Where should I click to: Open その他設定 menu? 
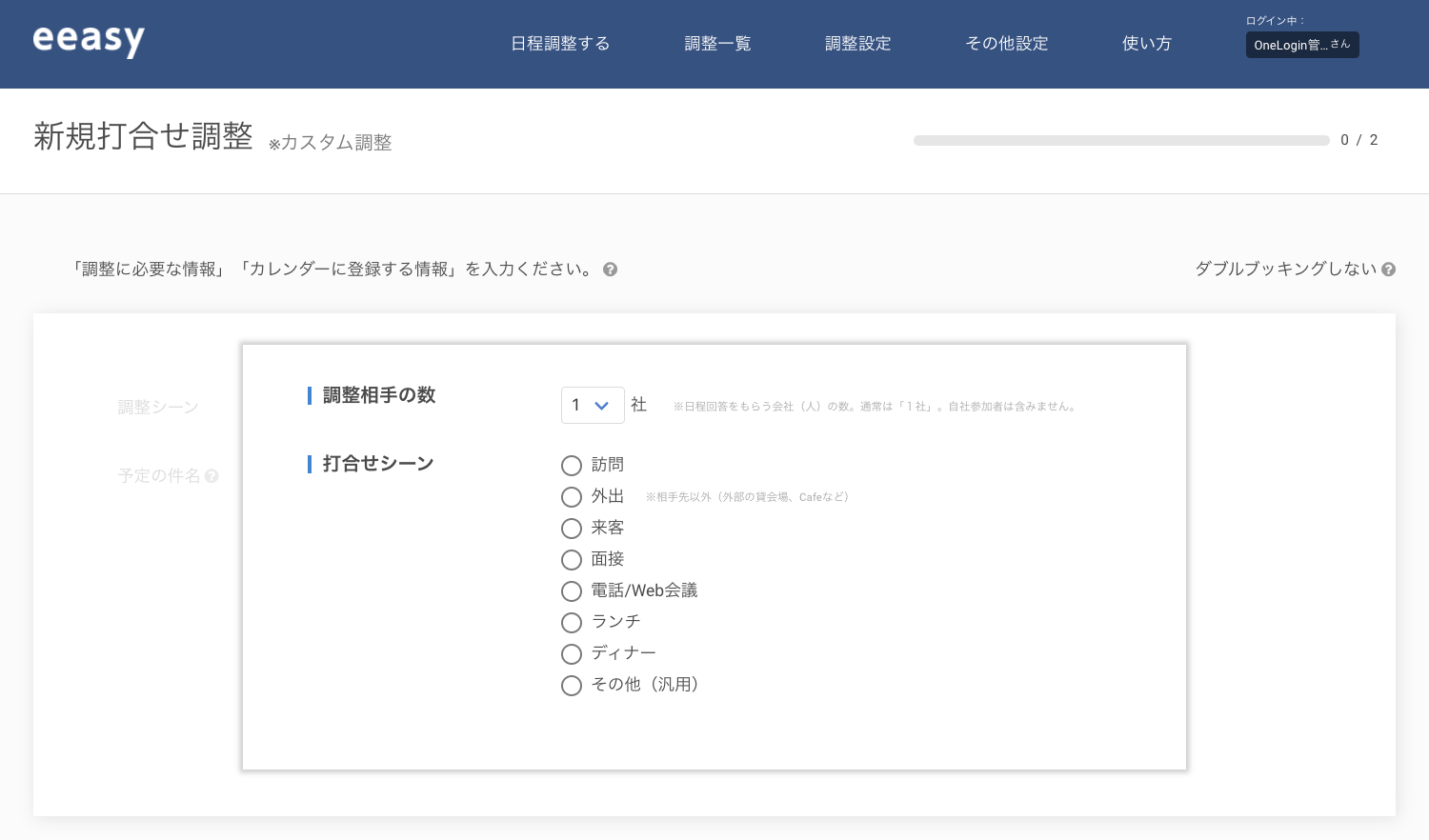click(1007, 44)
